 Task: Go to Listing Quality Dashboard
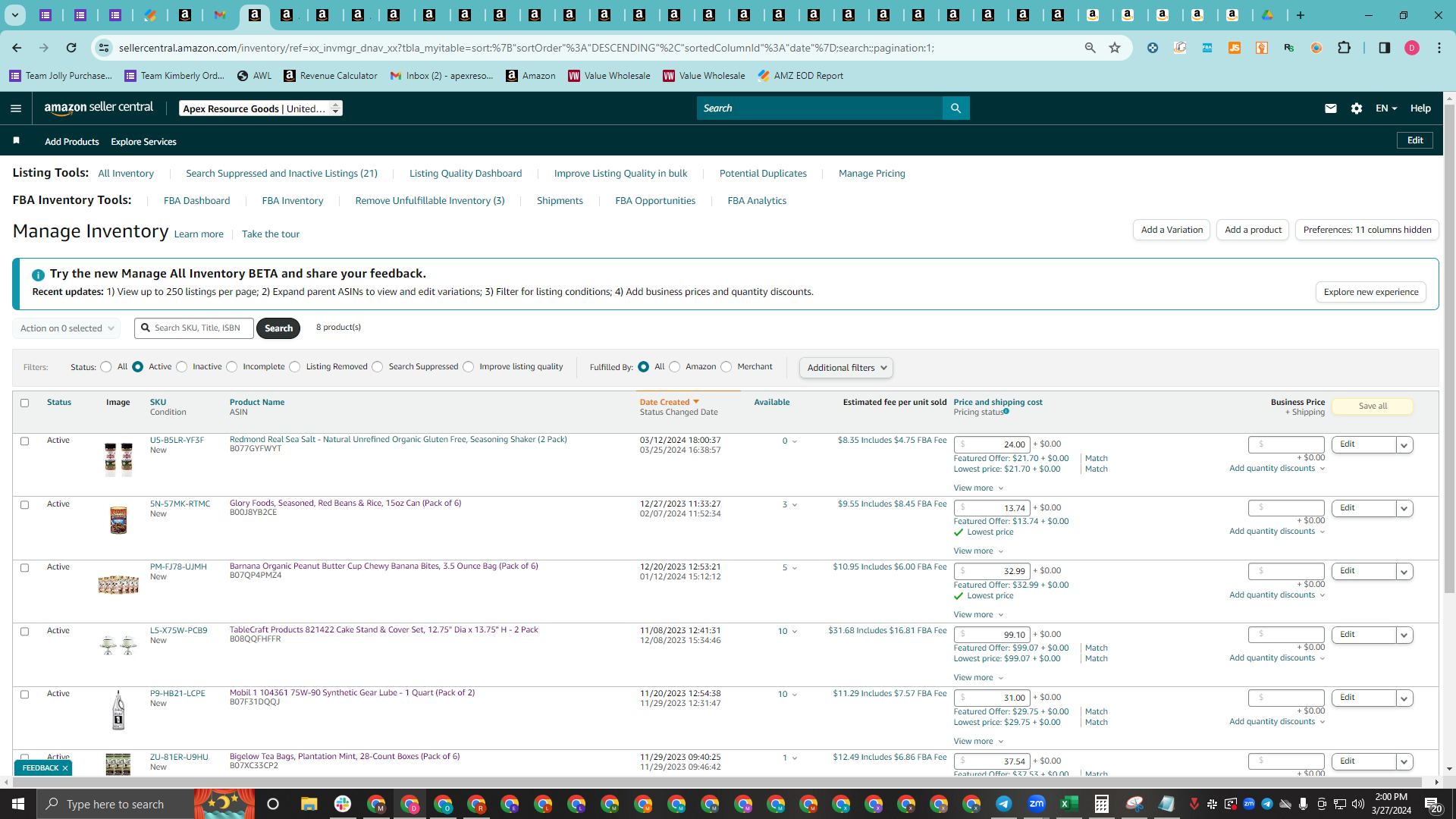466,174
